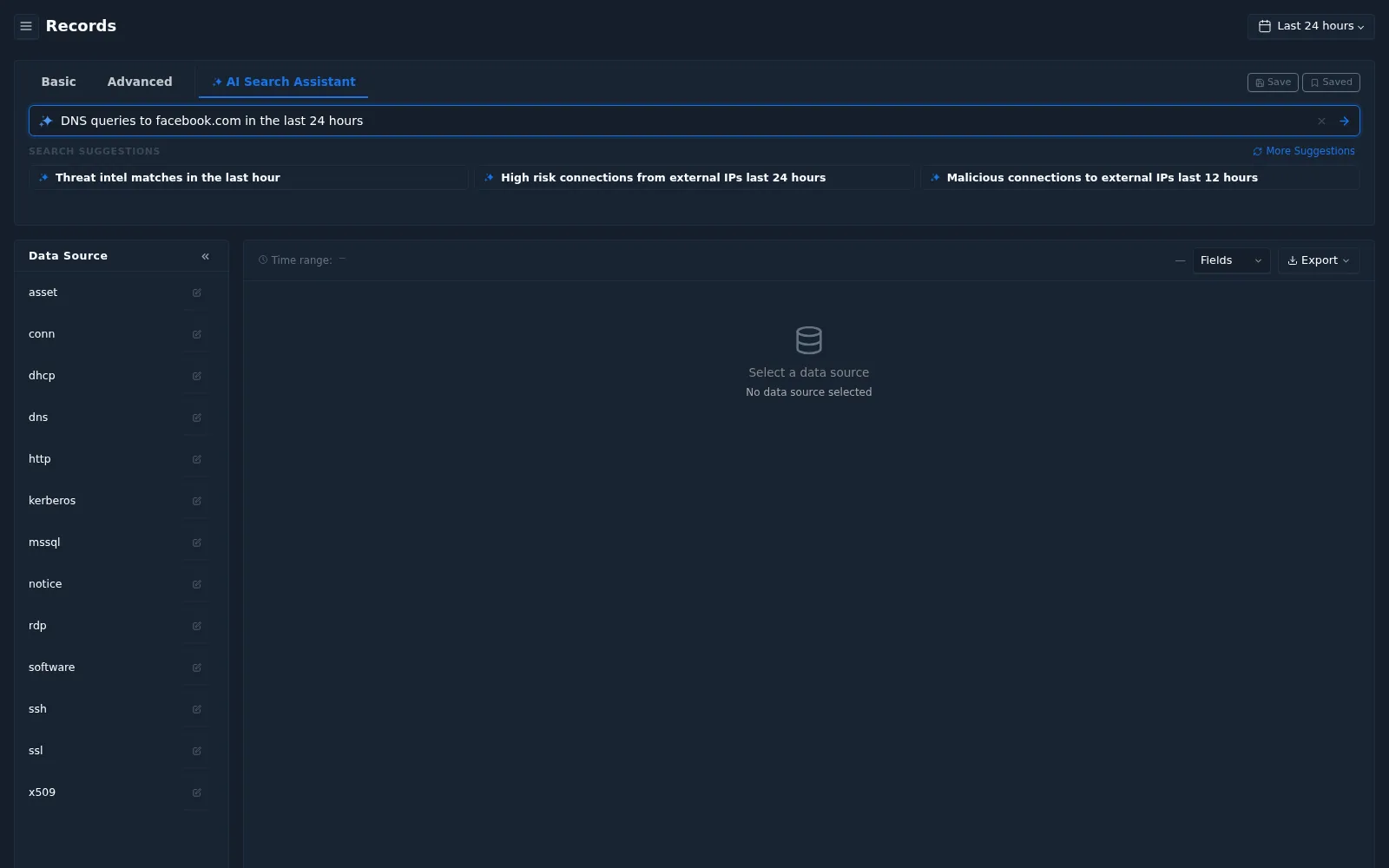Open edit icon for x509 data source
This screenshot has height=868, width=1389.
click(x=197, y=793)
